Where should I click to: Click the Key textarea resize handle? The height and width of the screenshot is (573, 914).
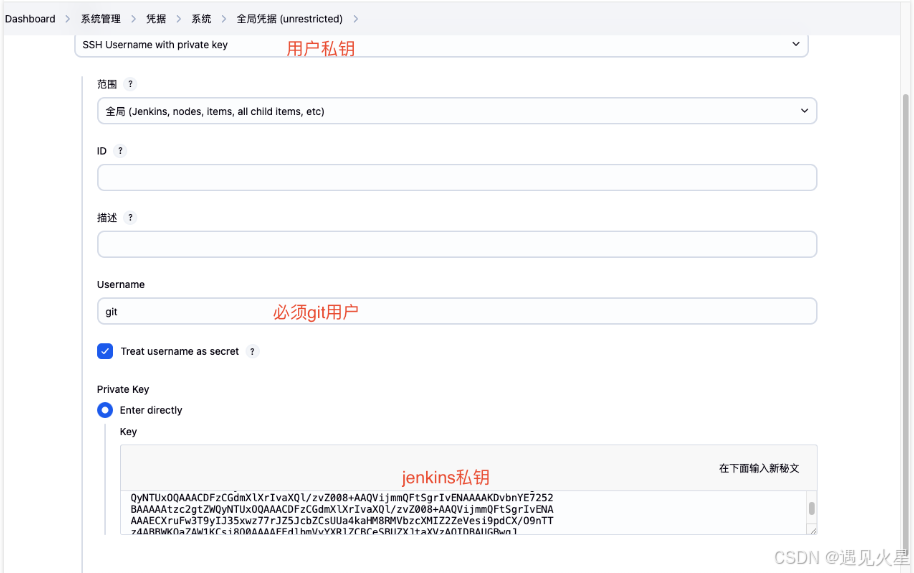pos(812,529)
